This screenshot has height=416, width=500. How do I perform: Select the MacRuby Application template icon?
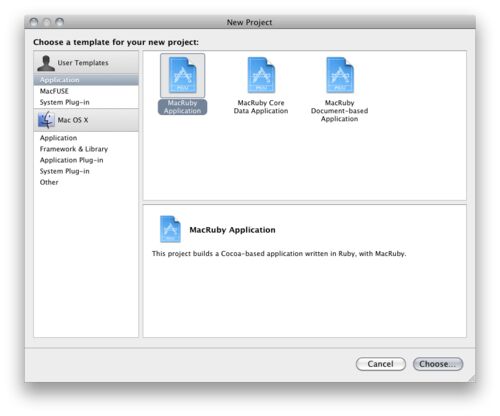pyautogui.click(x=182, y=75)
